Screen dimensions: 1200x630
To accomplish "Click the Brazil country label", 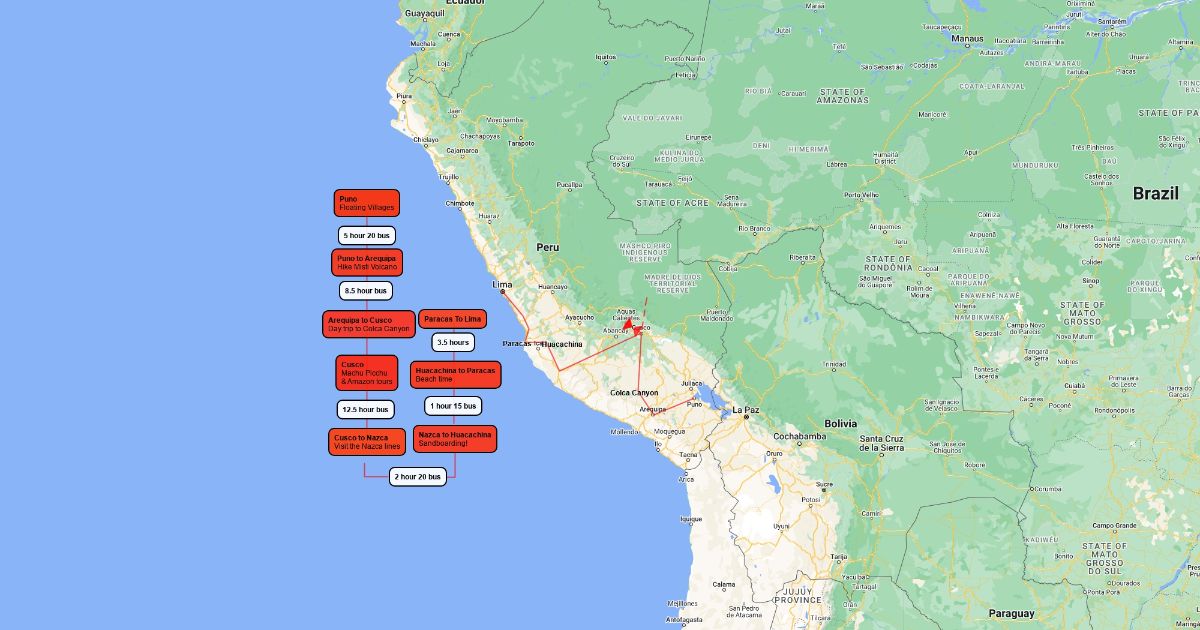I will tap(1156, 194).
